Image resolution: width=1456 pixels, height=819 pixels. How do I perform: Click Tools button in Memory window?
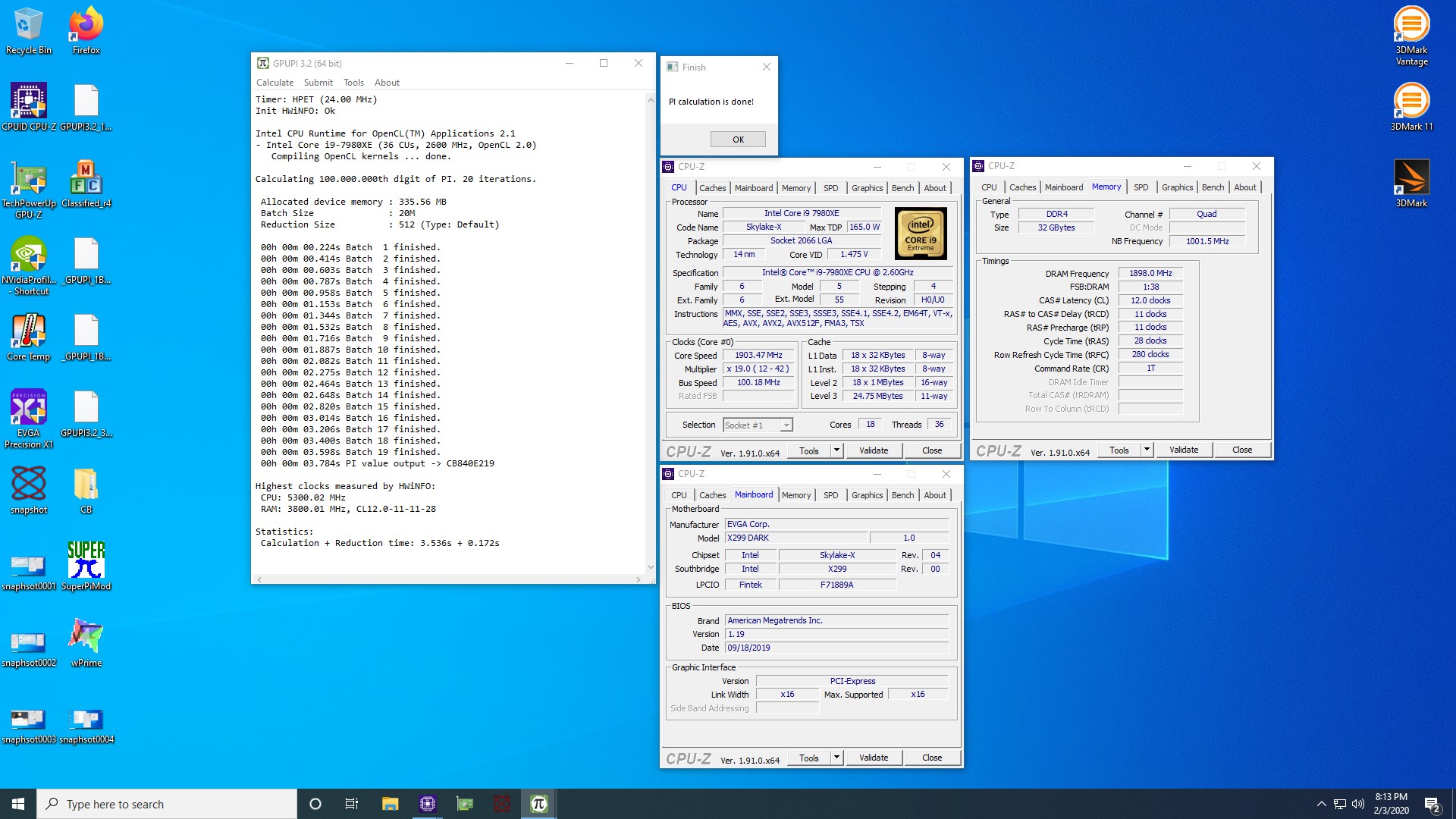point(1119,450)
